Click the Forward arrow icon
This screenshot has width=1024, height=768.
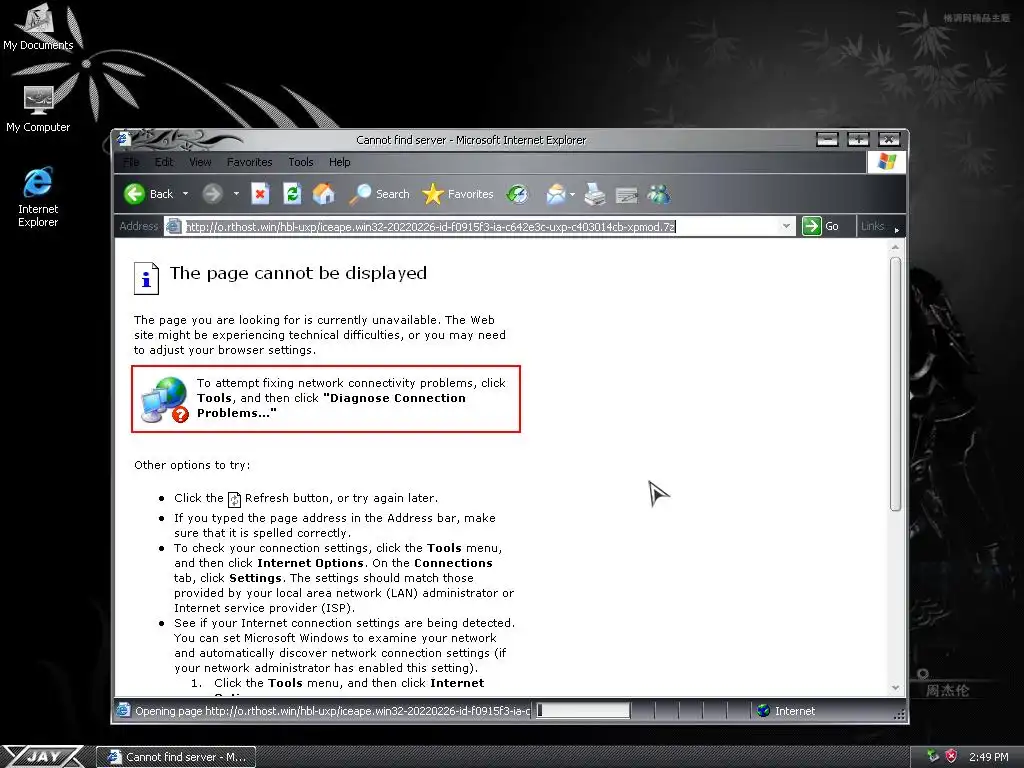212,194
